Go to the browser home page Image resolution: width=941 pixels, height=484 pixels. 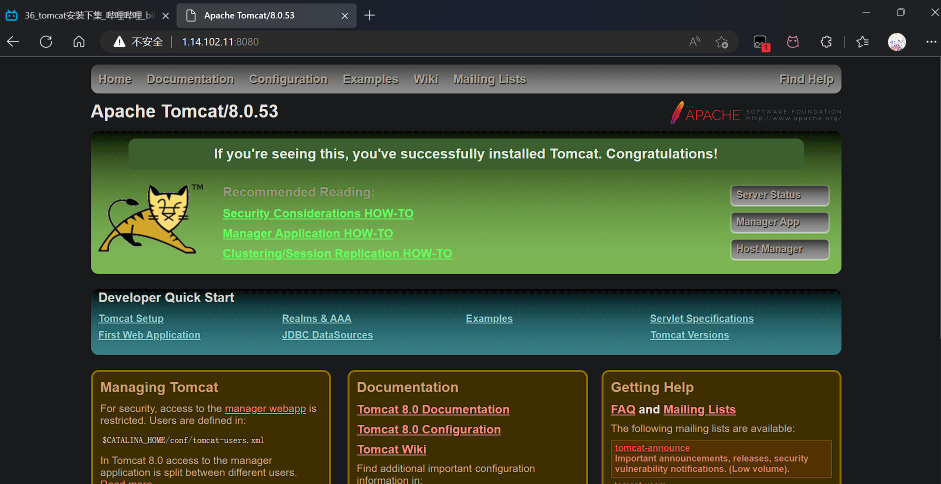[79, 42]
